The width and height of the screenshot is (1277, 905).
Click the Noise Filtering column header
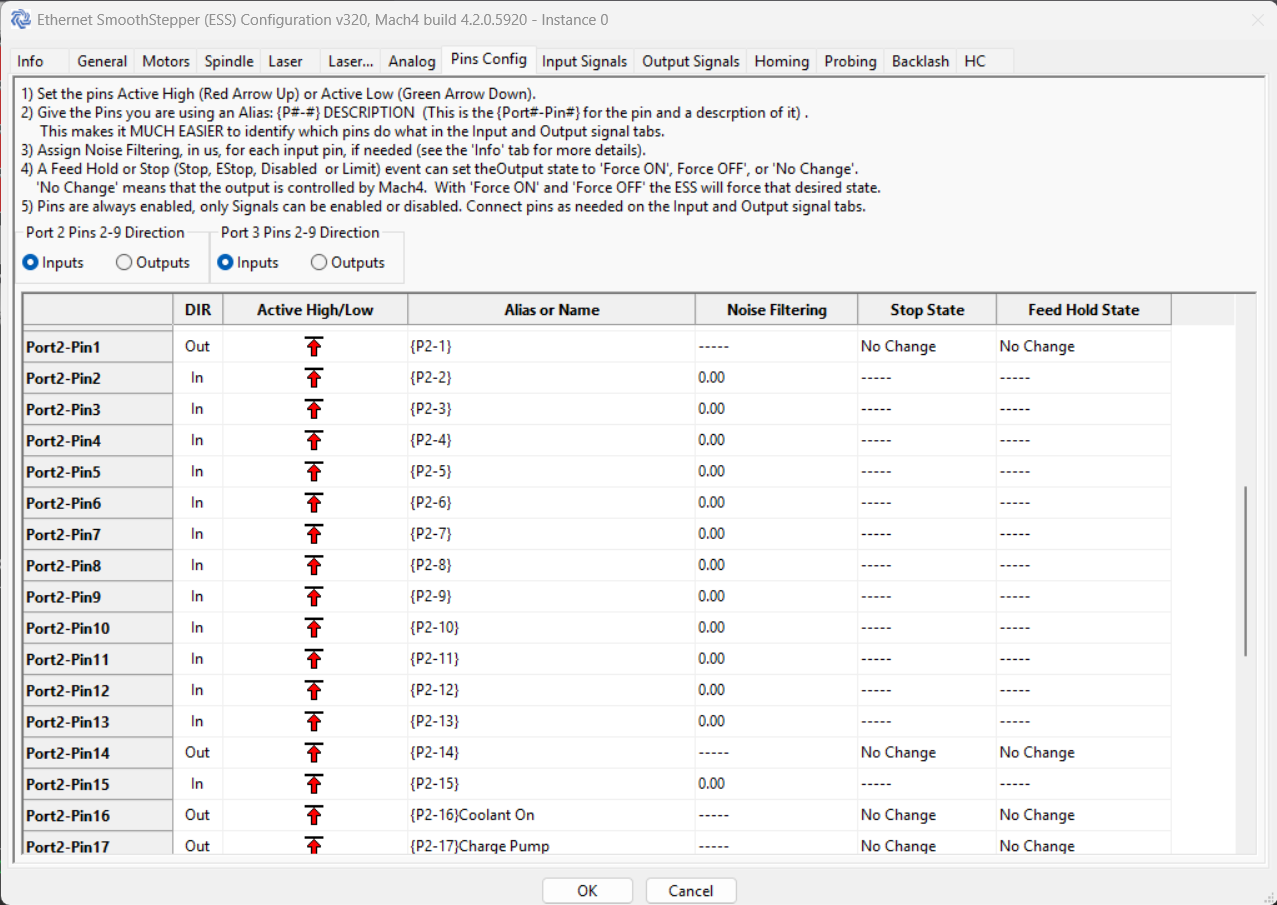pyautogui.click(x=776, y=310)
